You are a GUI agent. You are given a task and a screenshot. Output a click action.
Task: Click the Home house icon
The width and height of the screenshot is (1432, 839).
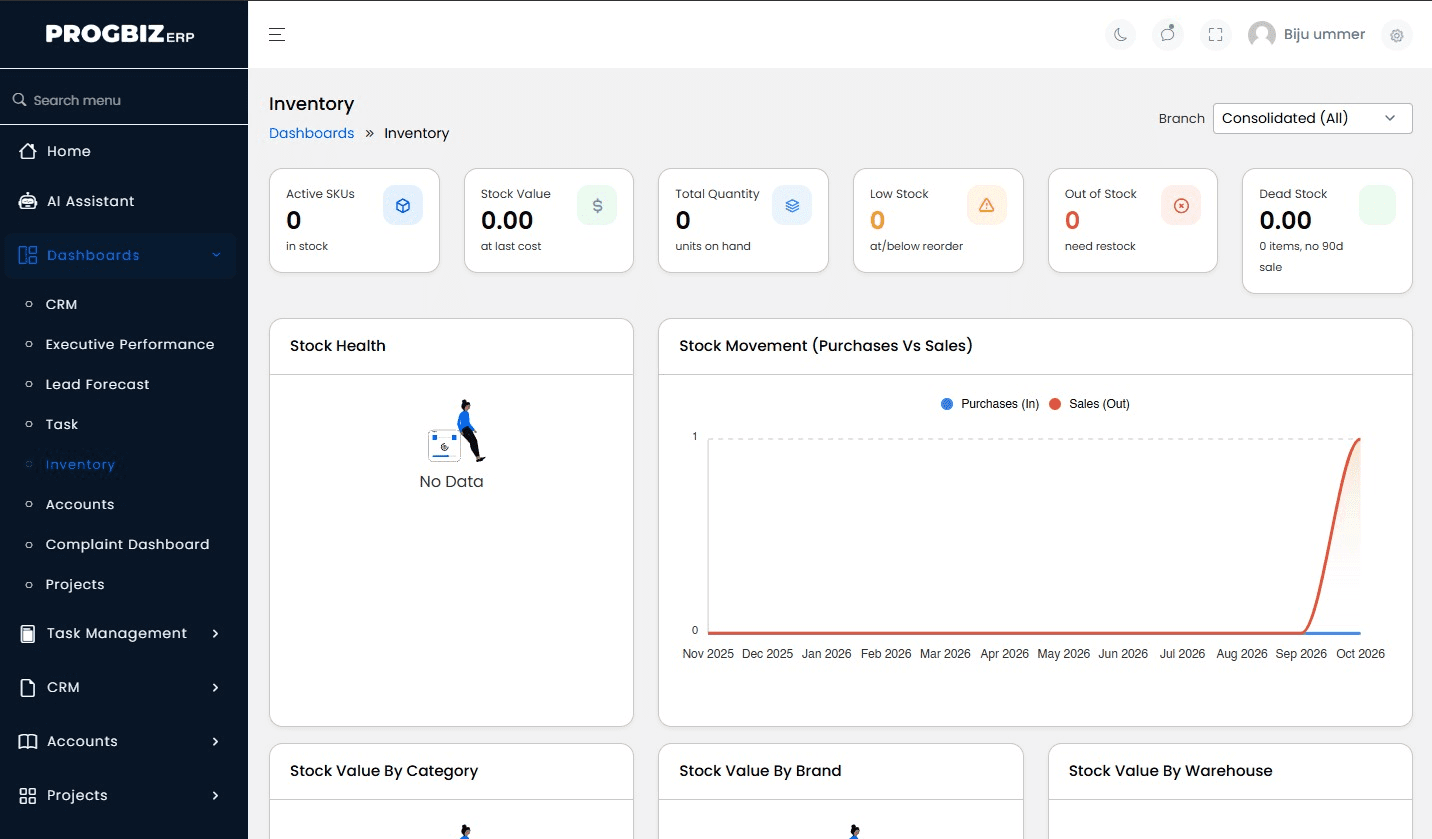click(x=28, y=151)
